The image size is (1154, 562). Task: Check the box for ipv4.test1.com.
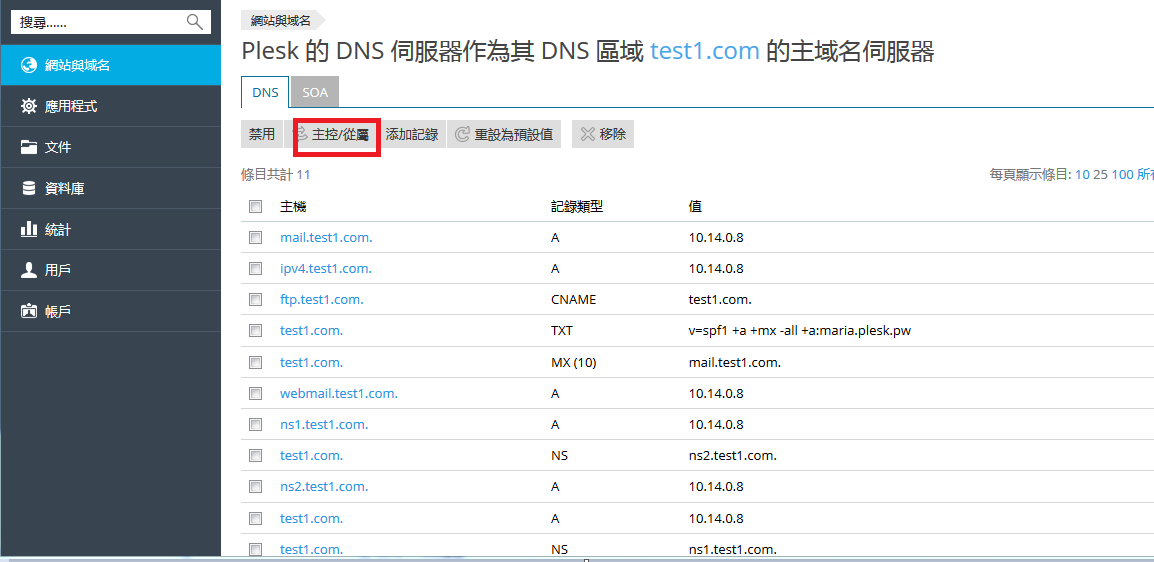point(255,268)
